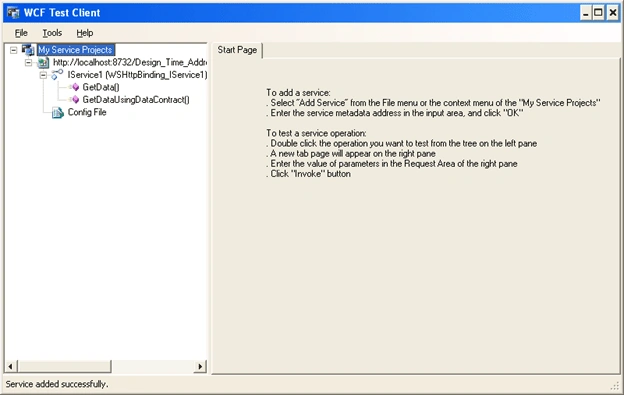This screenshot has width=624, height=395.
Task: Close the WCF Test Client window
Action: (613, 13)
